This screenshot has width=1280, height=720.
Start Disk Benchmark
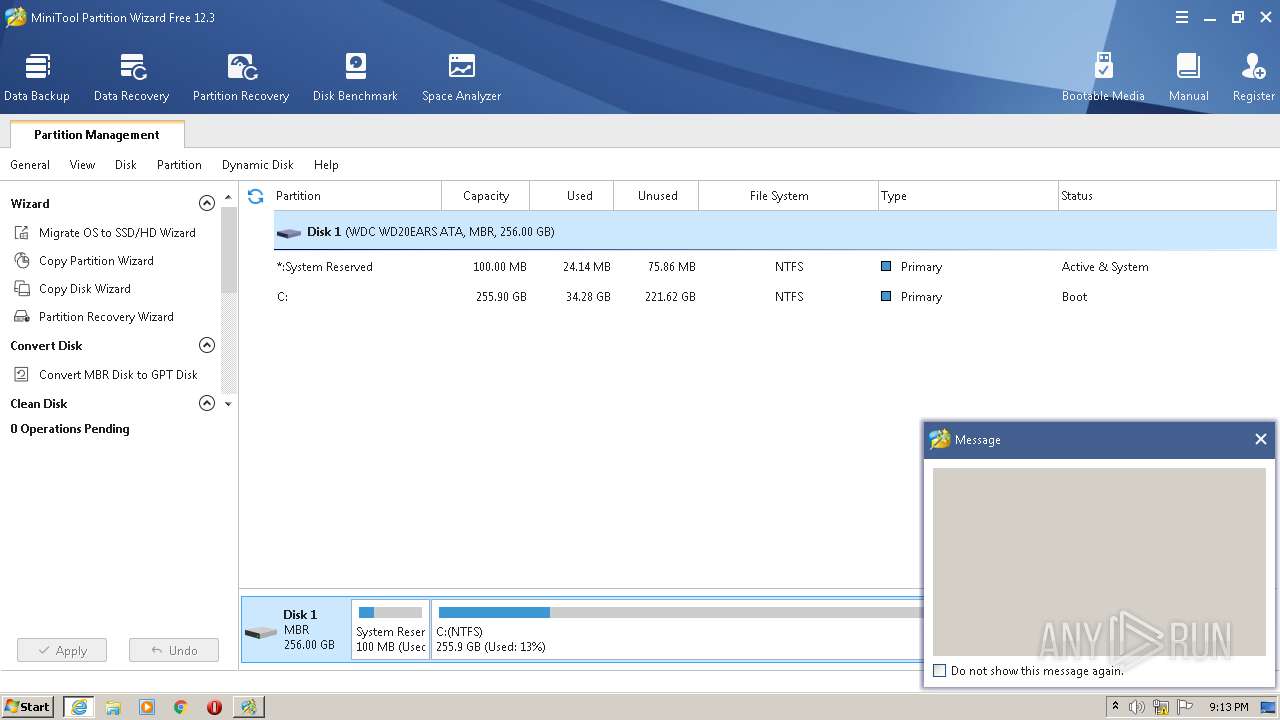[x=355, y=77]
